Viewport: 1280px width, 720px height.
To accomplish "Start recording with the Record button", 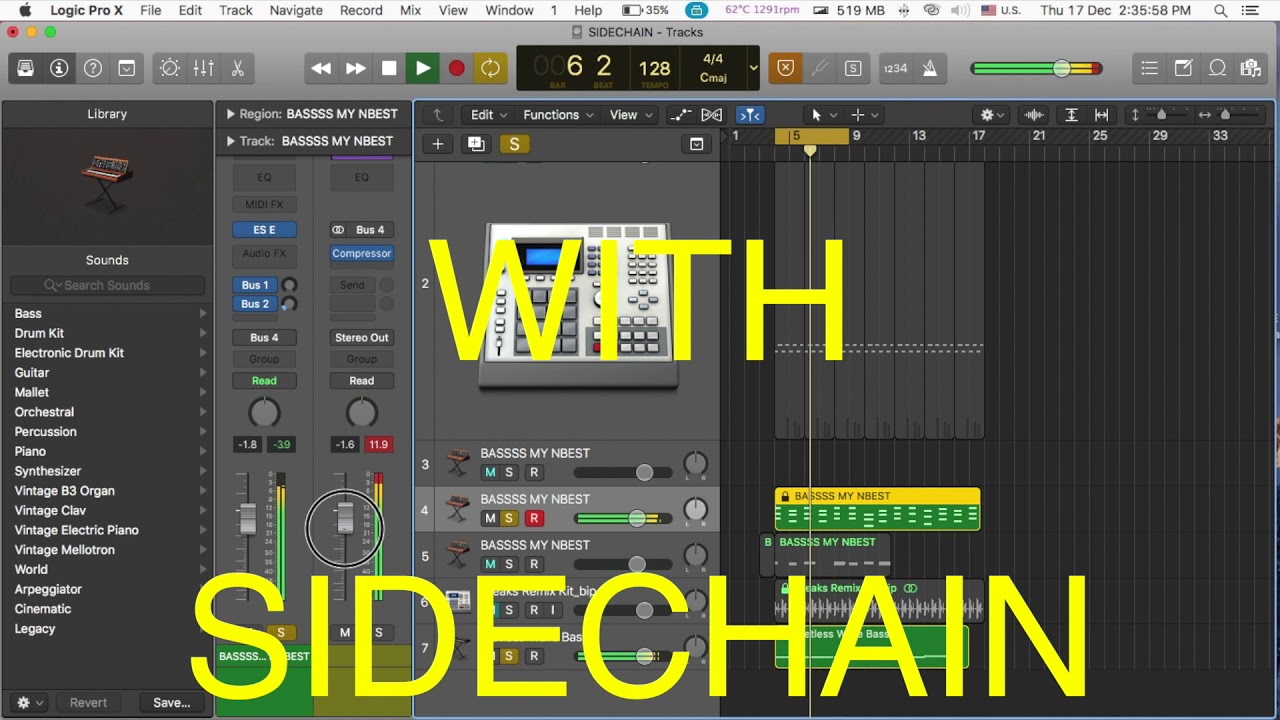I will [x=456, y=68].
